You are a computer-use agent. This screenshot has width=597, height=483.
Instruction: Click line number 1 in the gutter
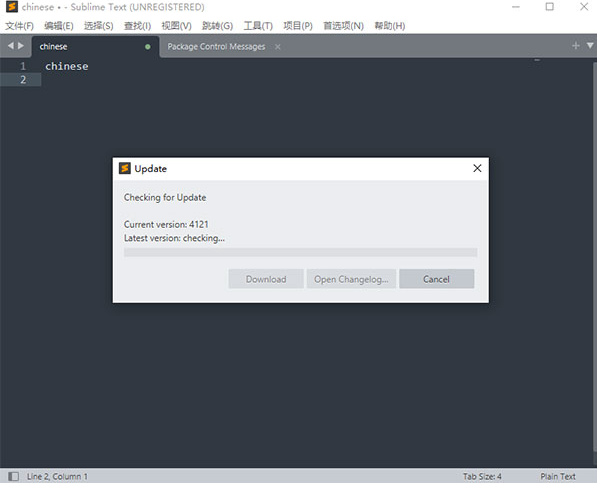point(23,66)
